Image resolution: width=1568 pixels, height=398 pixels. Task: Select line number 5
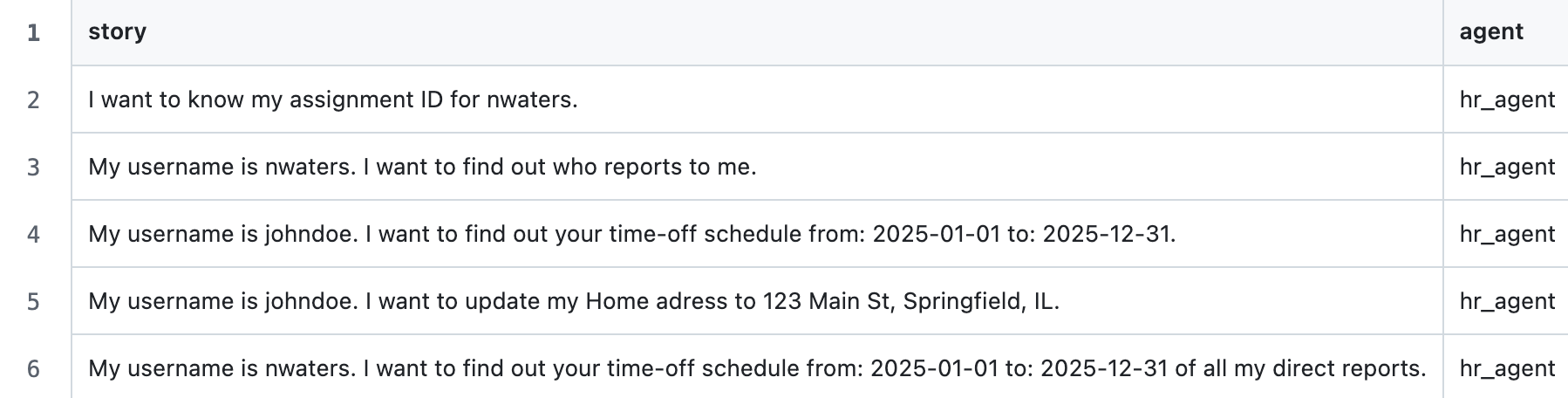(x=34, y=301)
